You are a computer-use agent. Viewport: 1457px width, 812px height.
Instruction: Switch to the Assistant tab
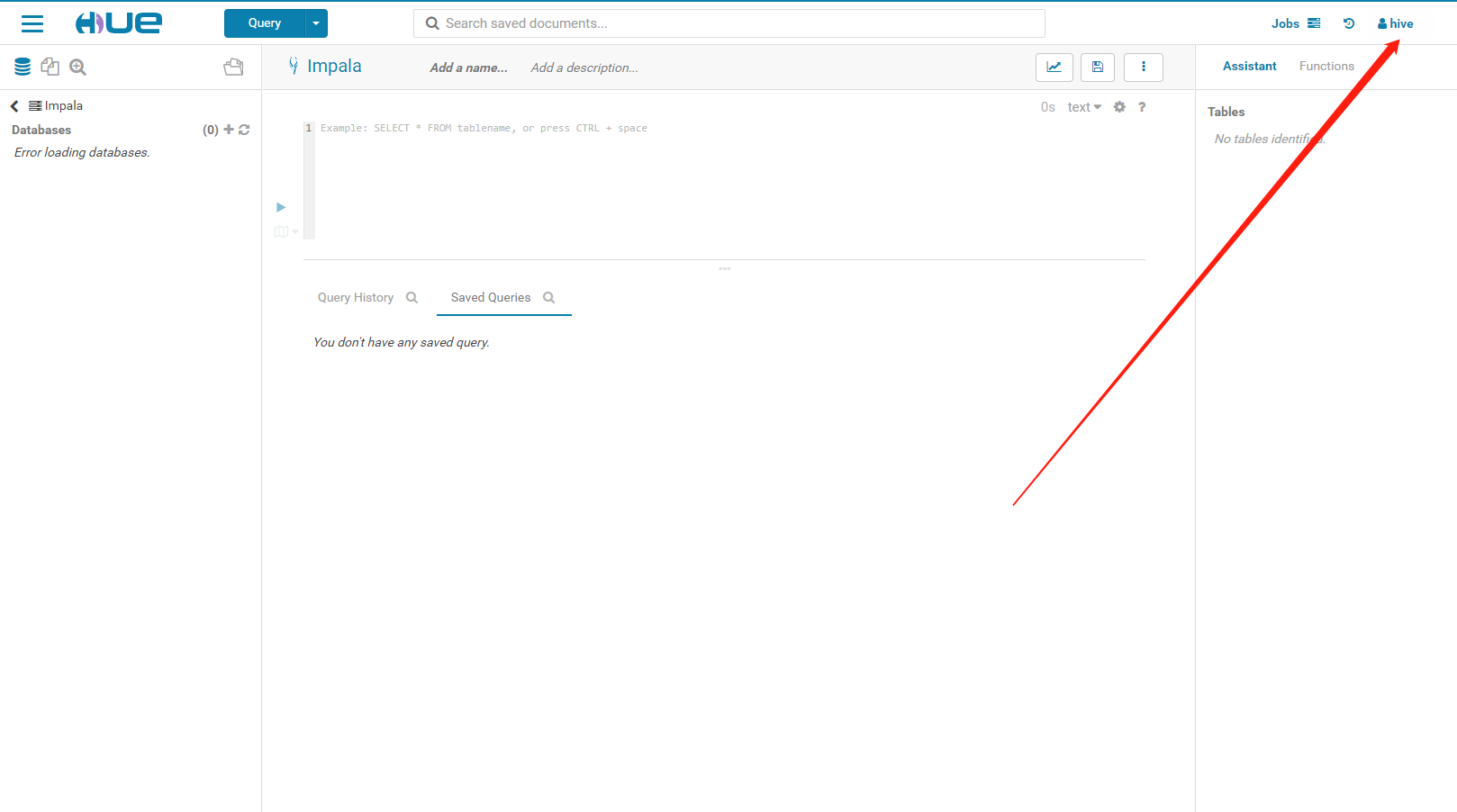click(x=1249, y=67)
